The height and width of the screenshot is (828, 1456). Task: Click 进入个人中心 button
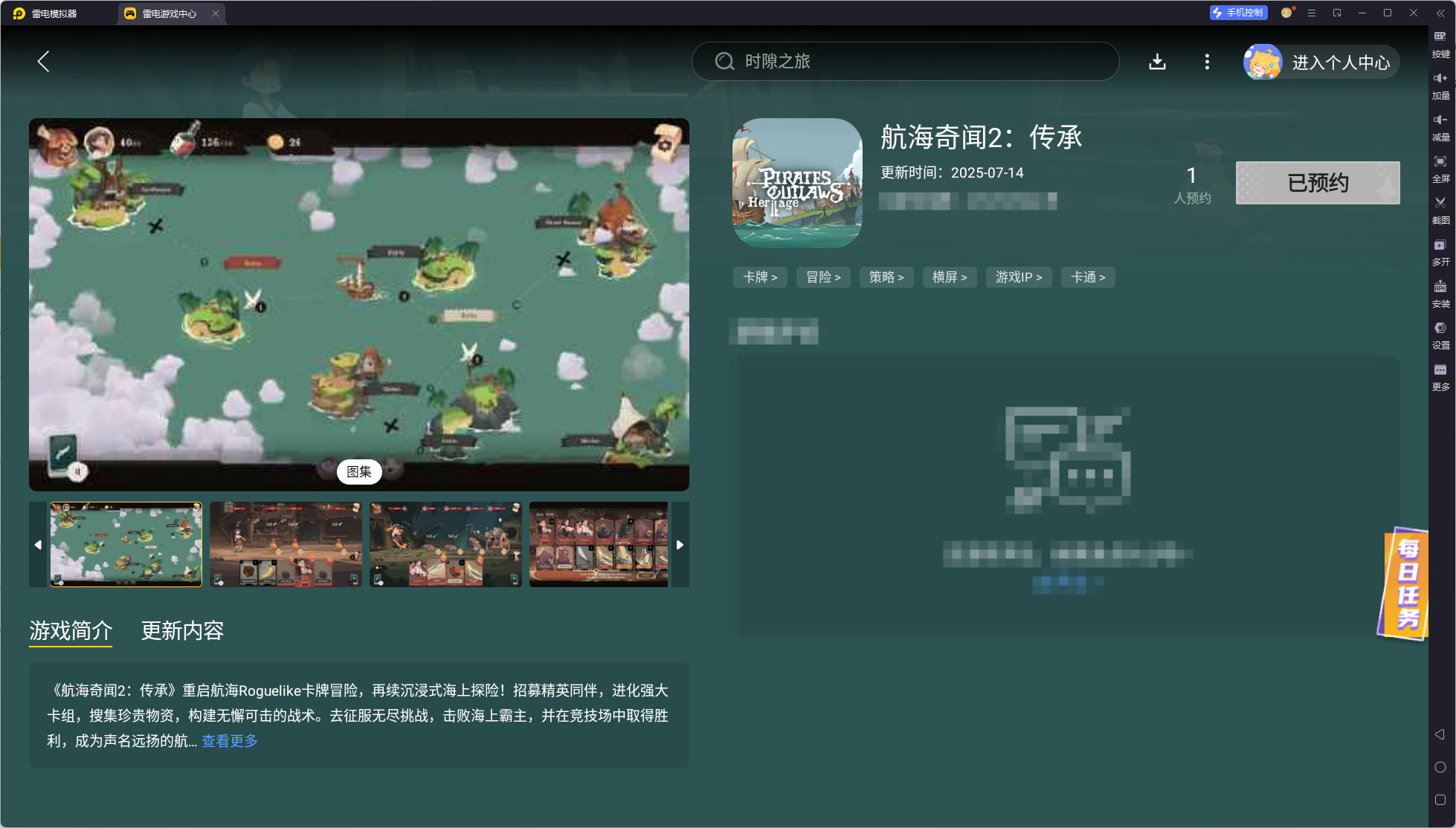[x=1341, y=62]
